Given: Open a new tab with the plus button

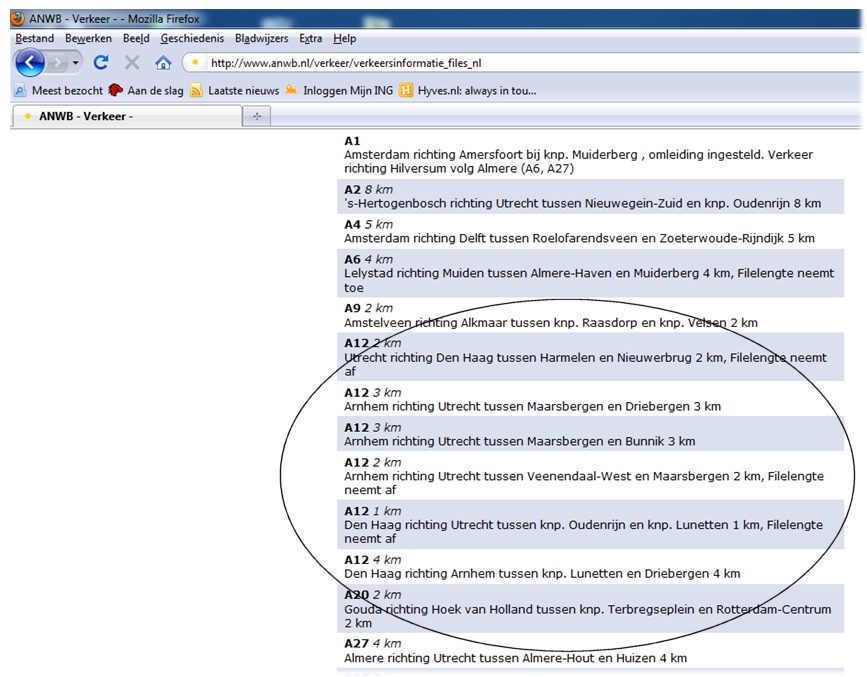Looking at the screenshot, I should (256, 117).
